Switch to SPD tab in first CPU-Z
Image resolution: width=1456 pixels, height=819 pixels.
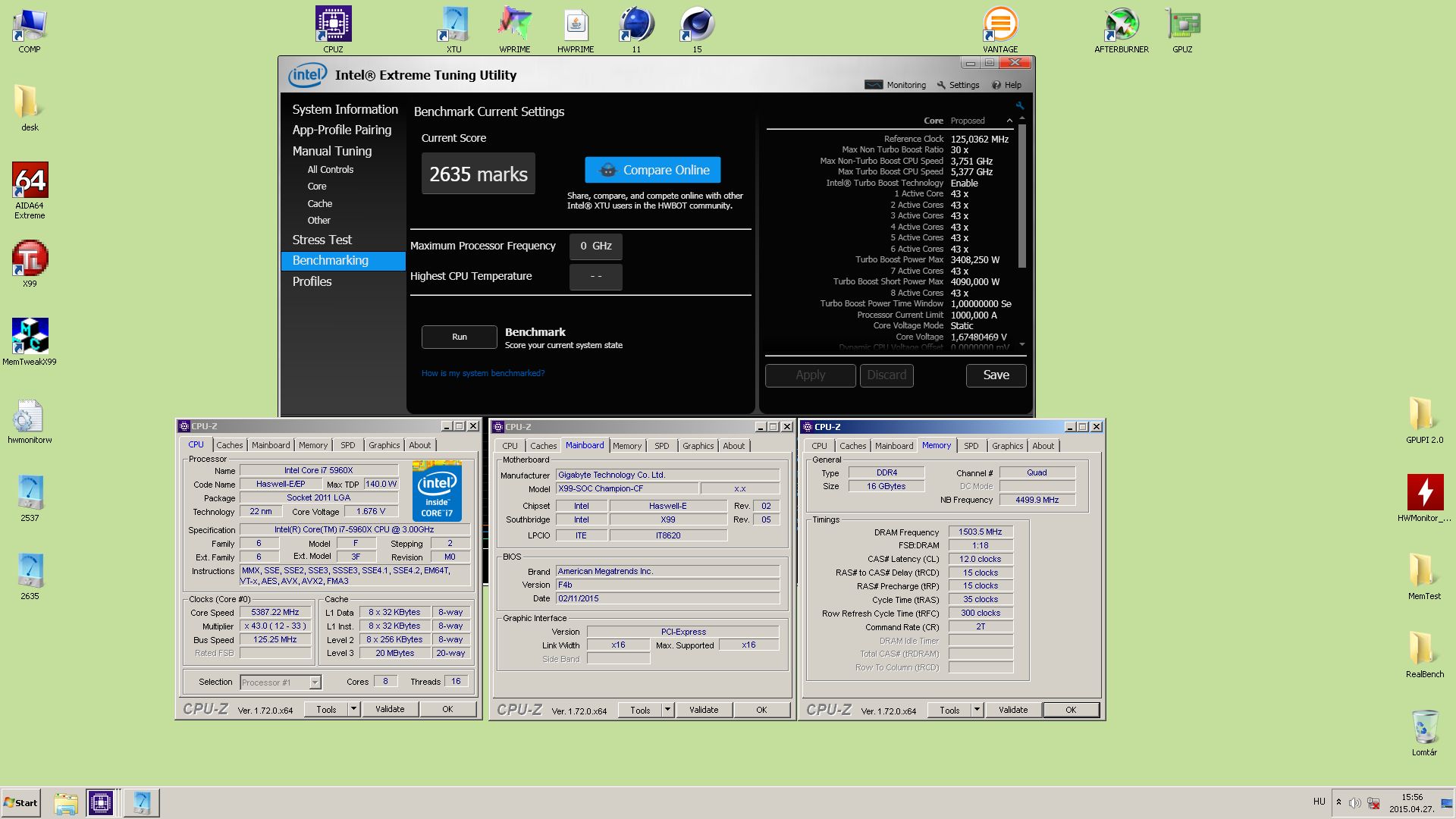click(x=348, y=445)
